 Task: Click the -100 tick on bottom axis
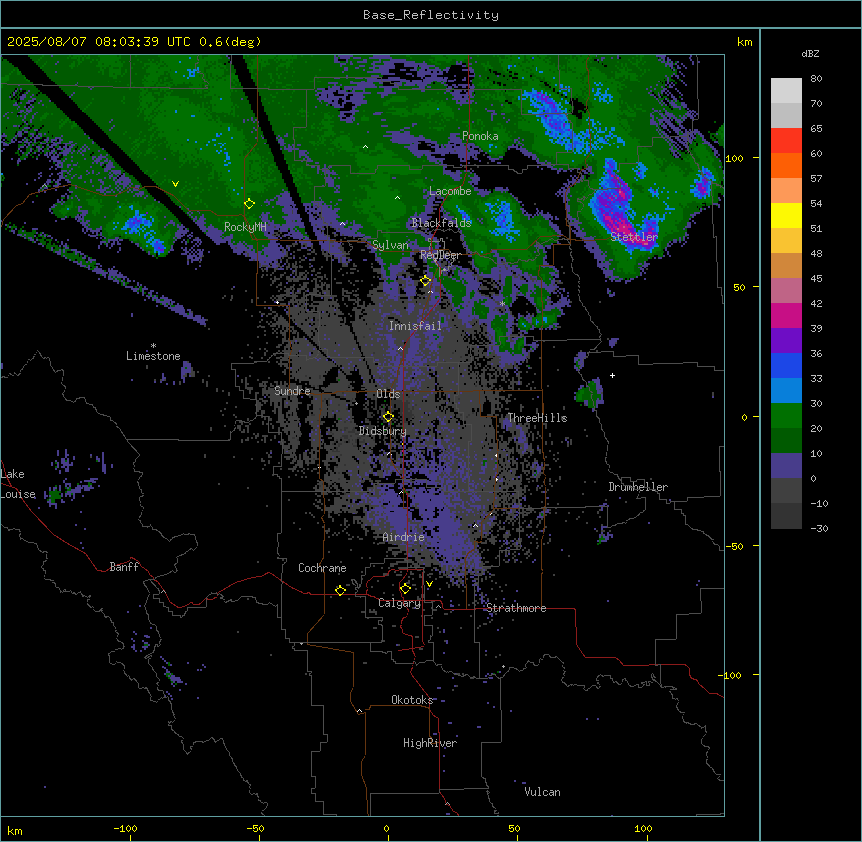click(125, 828)
